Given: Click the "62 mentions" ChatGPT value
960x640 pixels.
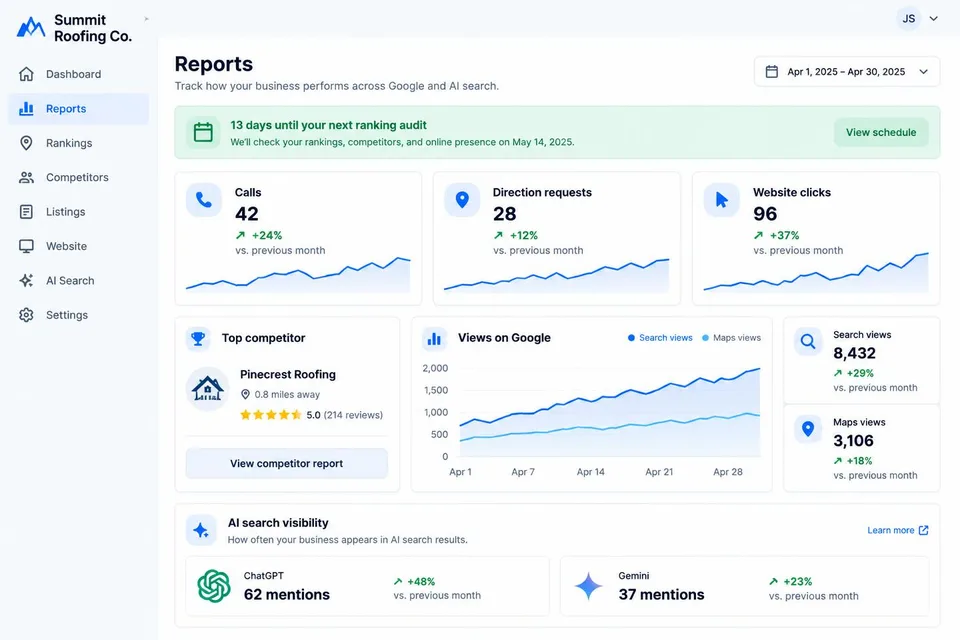Looking at the screenshot, I should (x=287, y=595).
